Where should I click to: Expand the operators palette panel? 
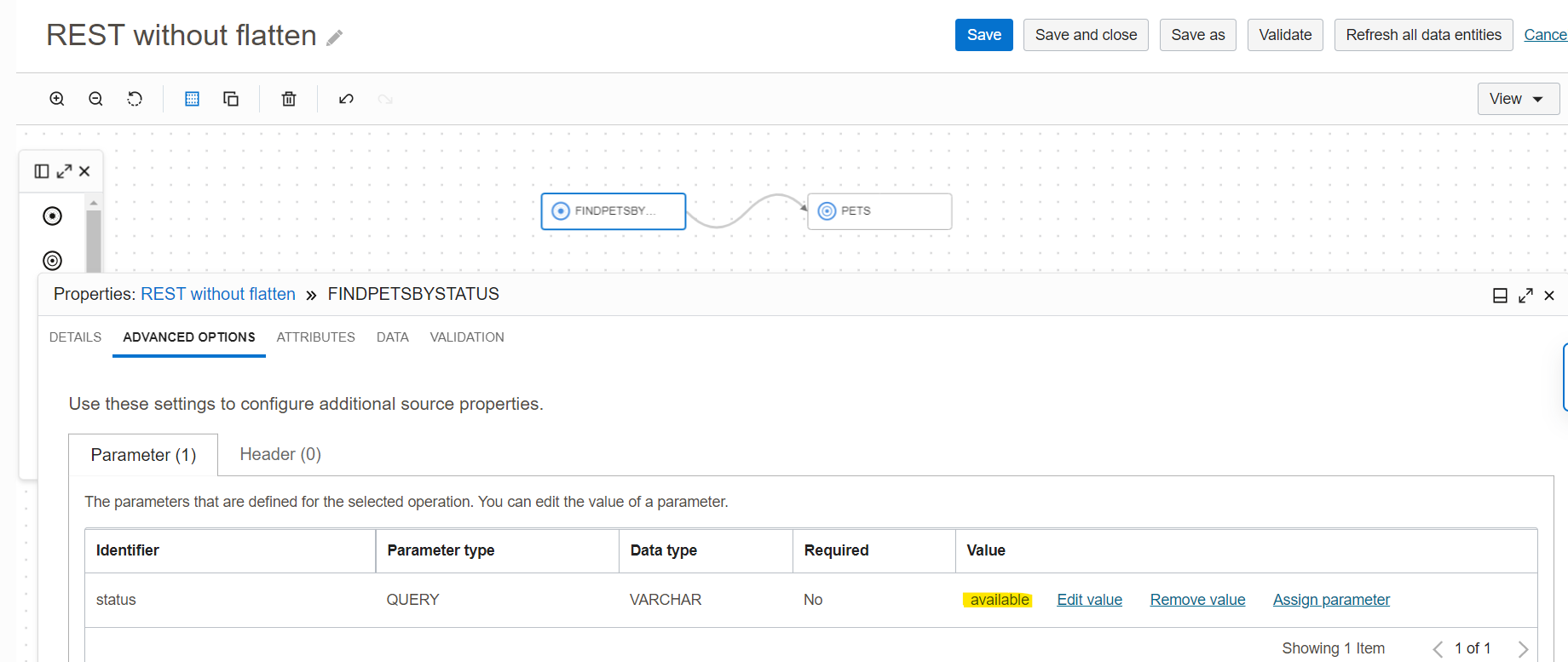click(64, 171)
